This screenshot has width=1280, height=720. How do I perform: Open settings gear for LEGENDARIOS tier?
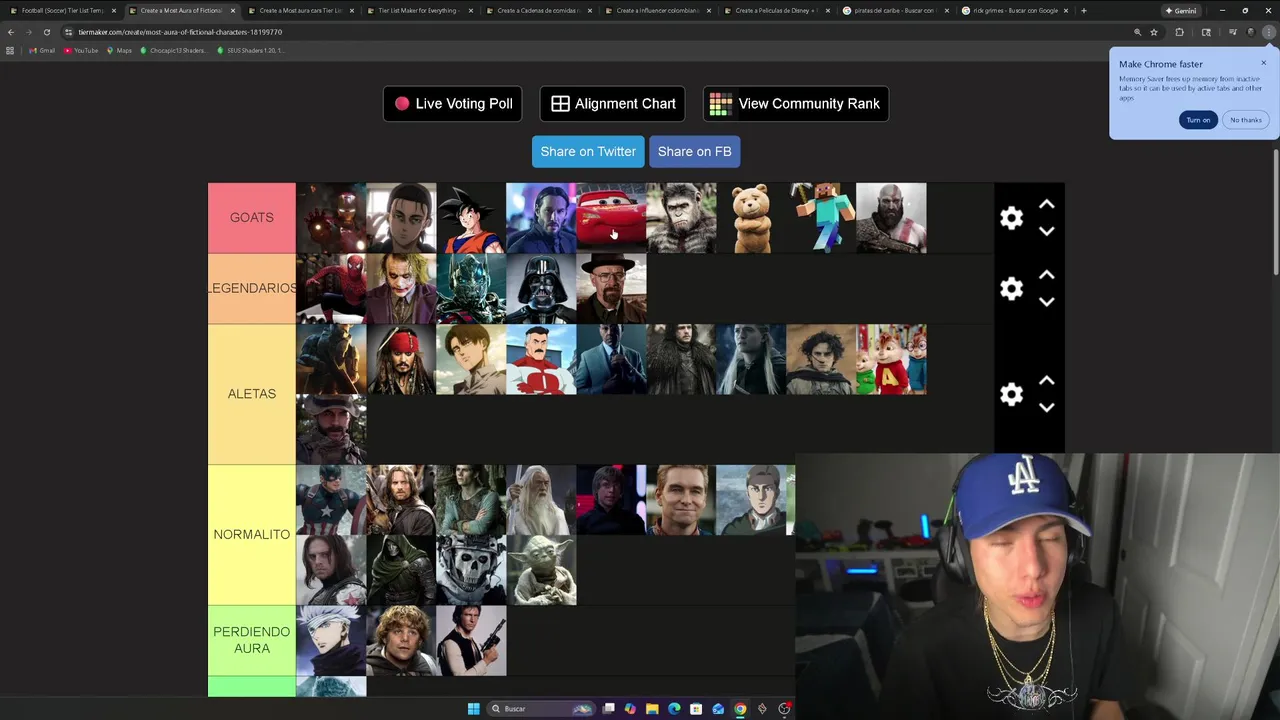click(x=1011, y=289)
